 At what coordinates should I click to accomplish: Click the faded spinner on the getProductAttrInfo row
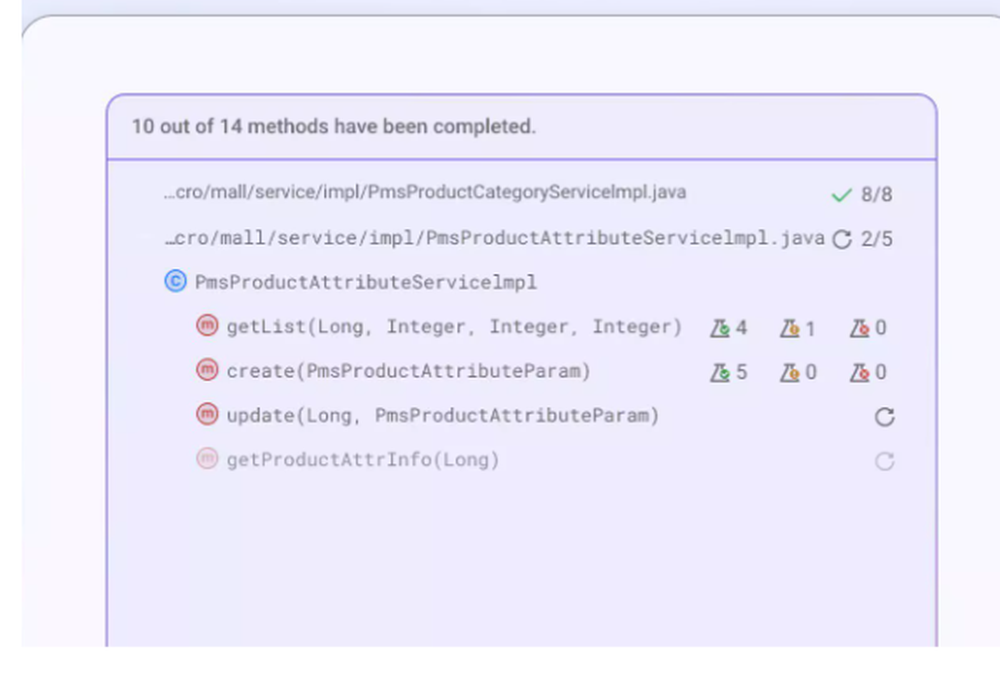[884, 461]
